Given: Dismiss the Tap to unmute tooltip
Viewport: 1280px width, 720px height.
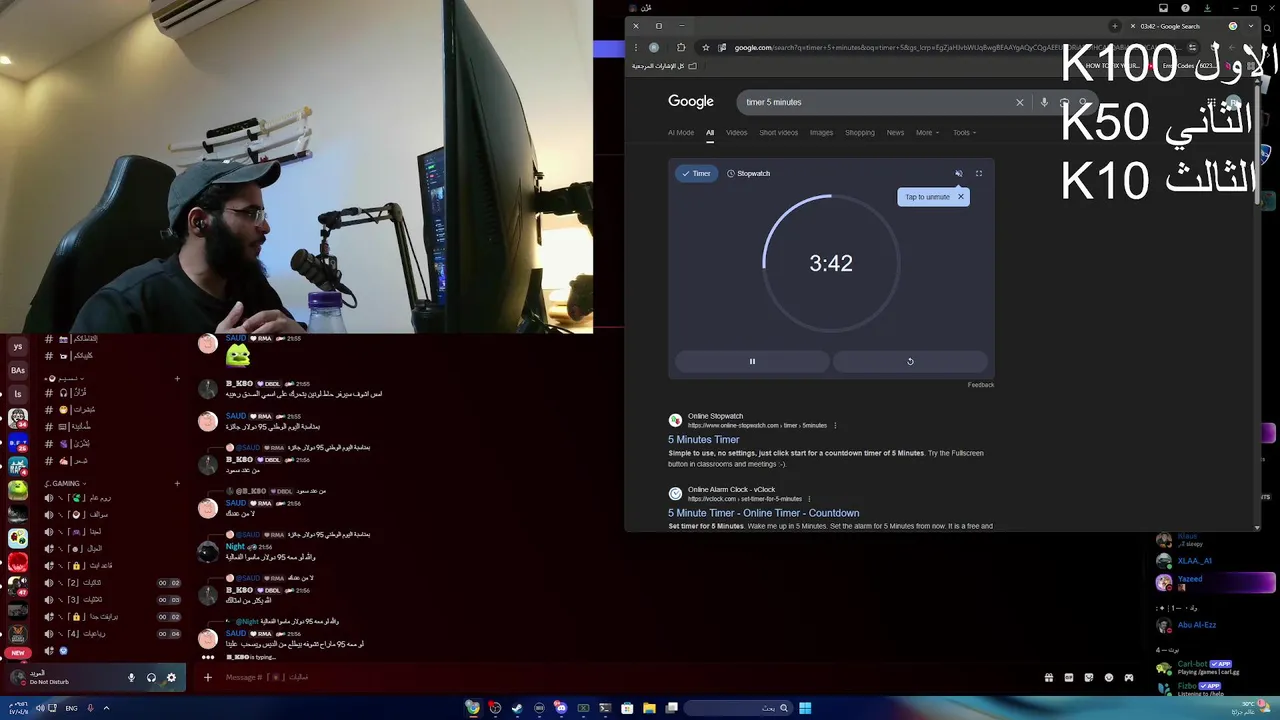Looking at the screenshot, I should tap(961, 197).
